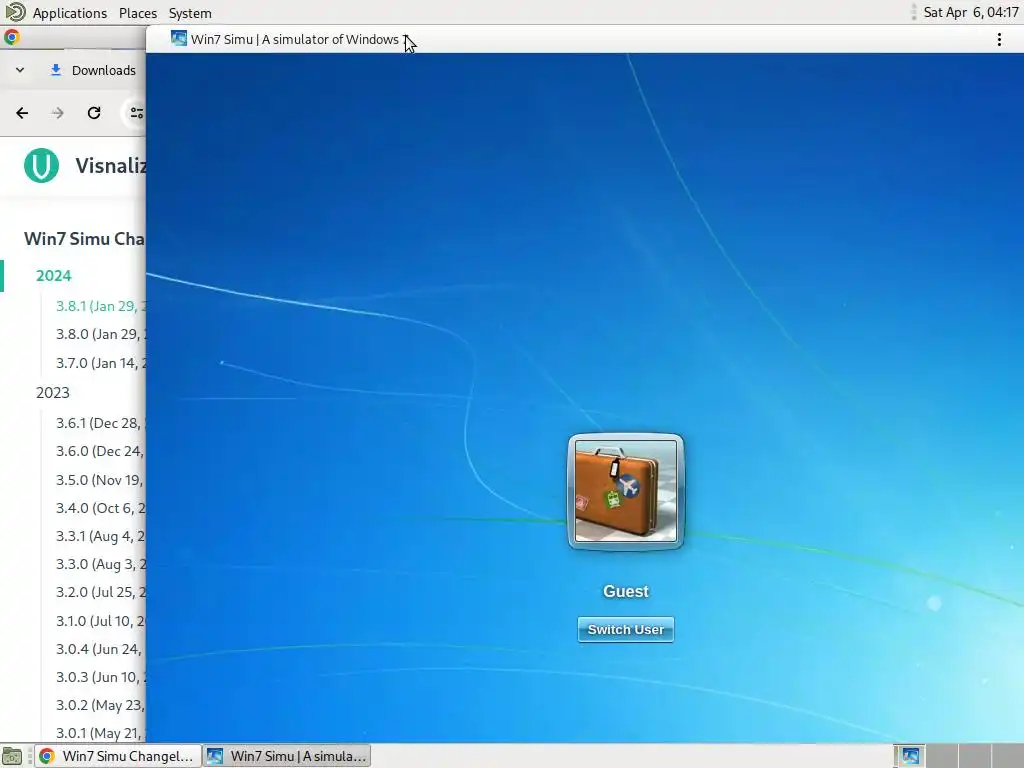Image resolution: width=1024 pixels, height=768 pixels.
Task: Open changelog entry 3.6.0
Action: click(x=101, y=451)
